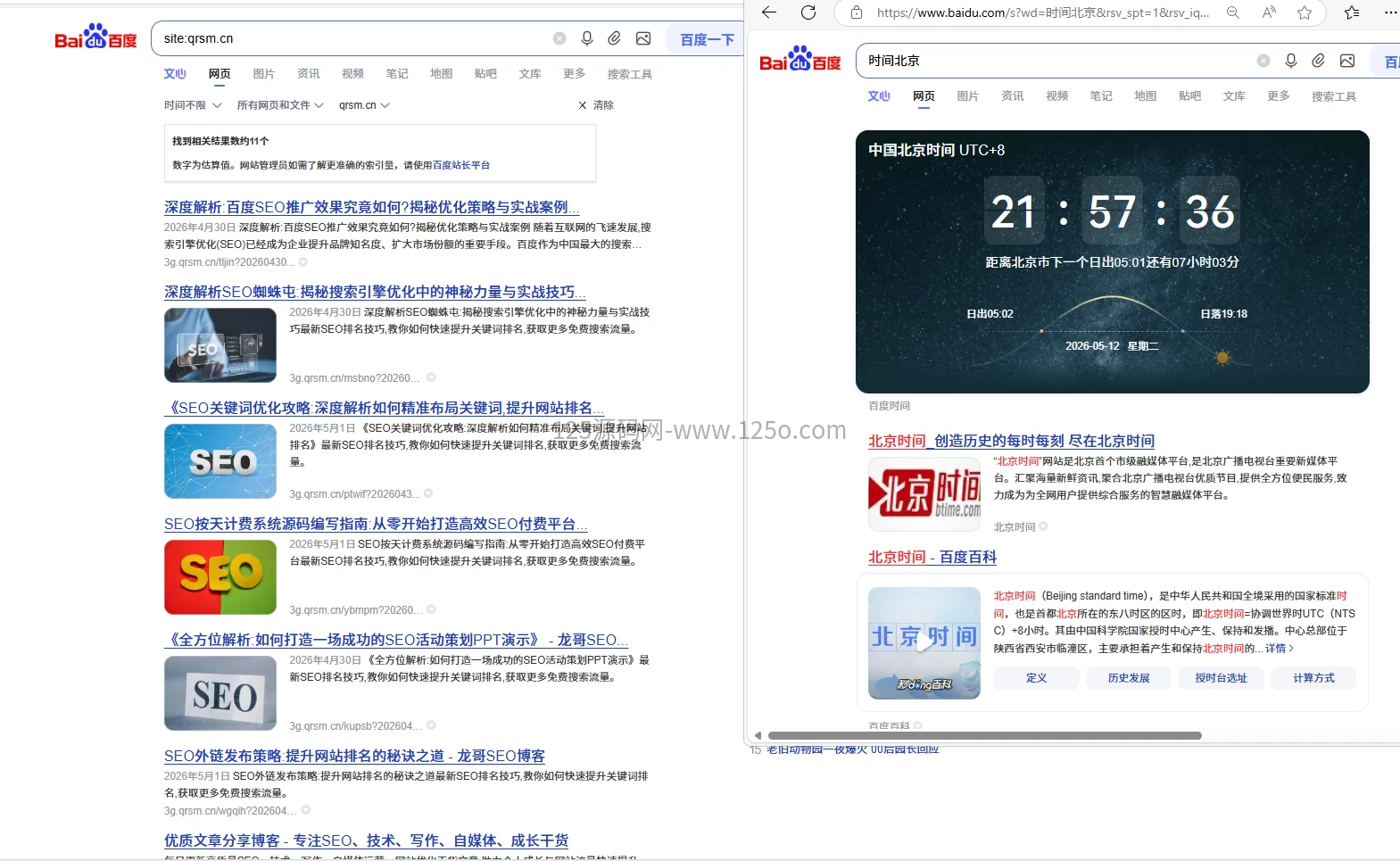Switch to 图片 tab in right window
The image size is (1400, 861).
(x=968, y=96)
